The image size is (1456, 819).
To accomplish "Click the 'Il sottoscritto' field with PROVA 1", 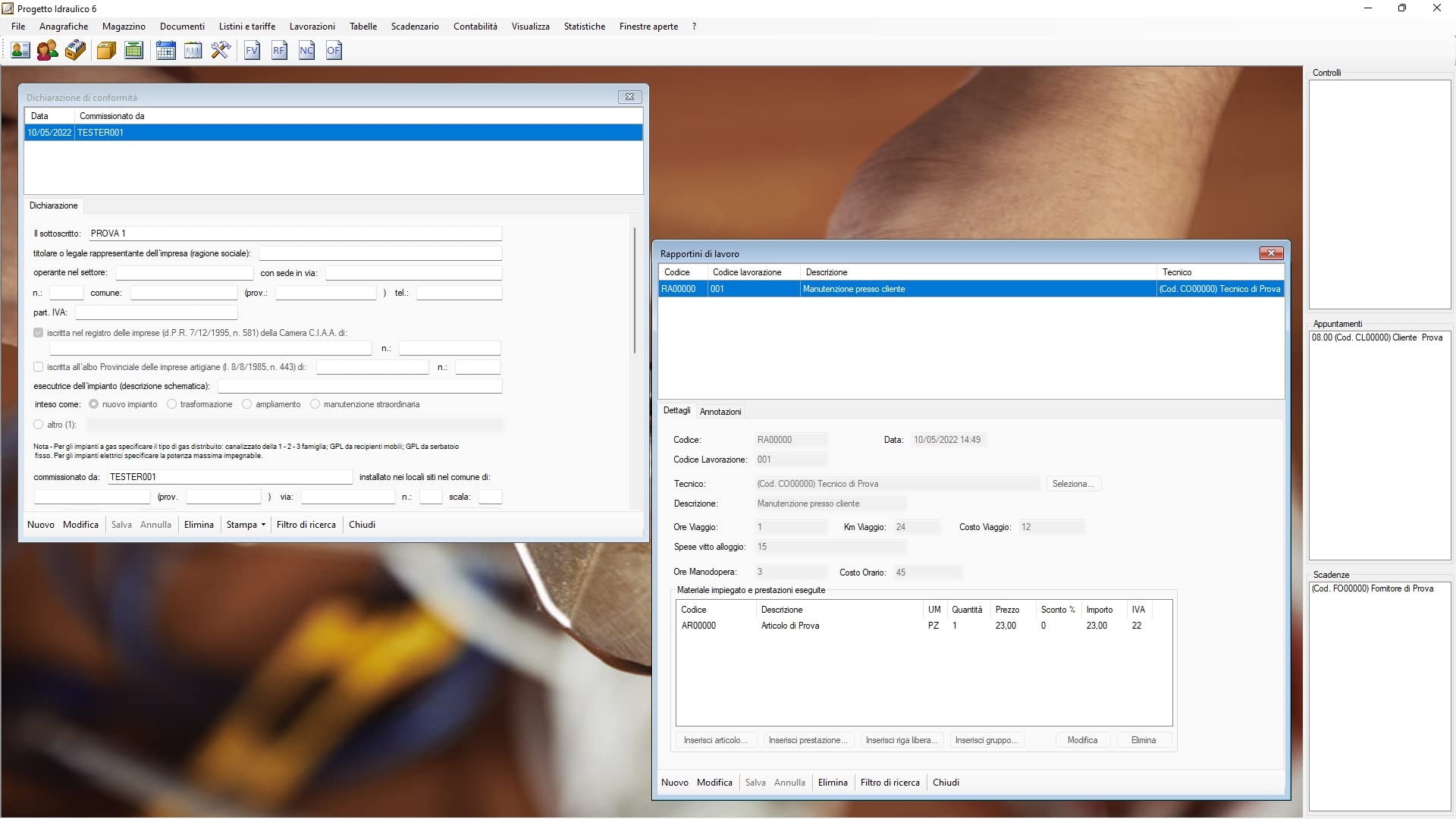I will [294, 234].
